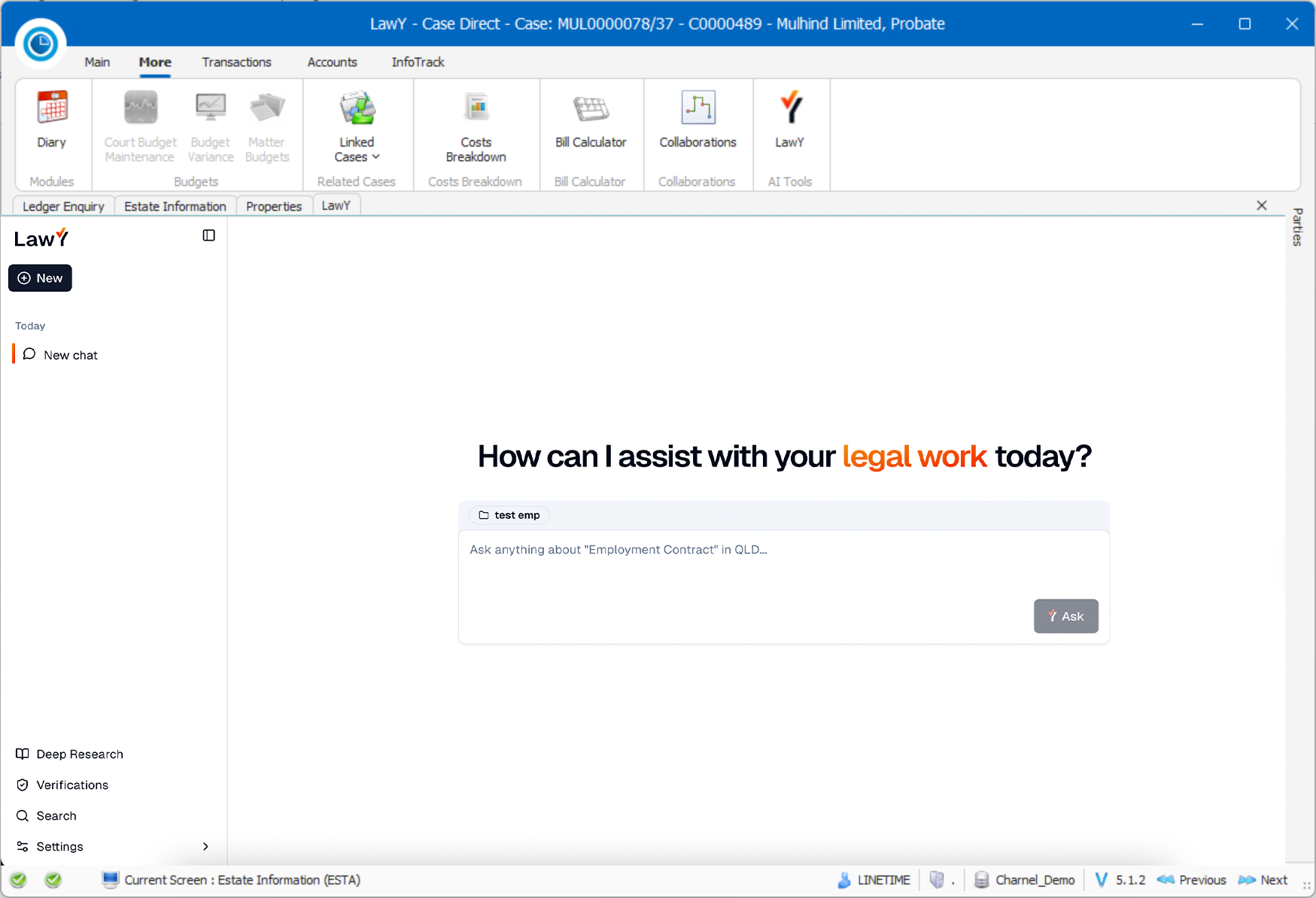Viewport: 1316px width, 898px height.
Task: Go to Next screen
Action: [1263, 880]
